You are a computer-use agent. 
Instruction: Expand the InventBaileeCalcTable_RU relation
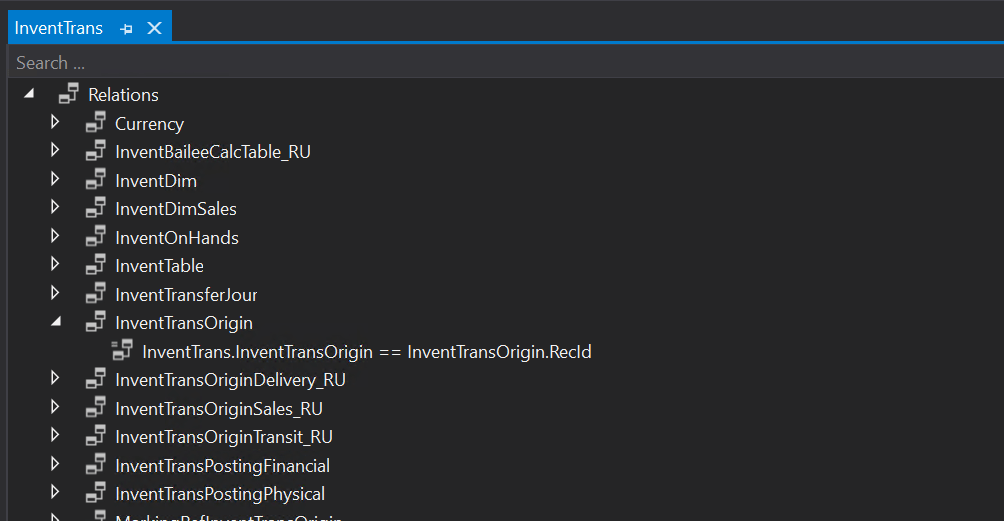point(56,152)
